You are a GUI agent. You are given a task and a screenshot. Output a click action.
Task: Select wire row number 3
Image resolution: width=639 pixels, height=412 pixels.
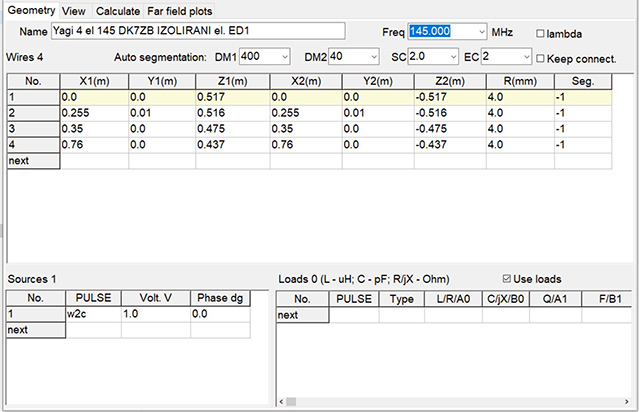click(x=33, y=129)
